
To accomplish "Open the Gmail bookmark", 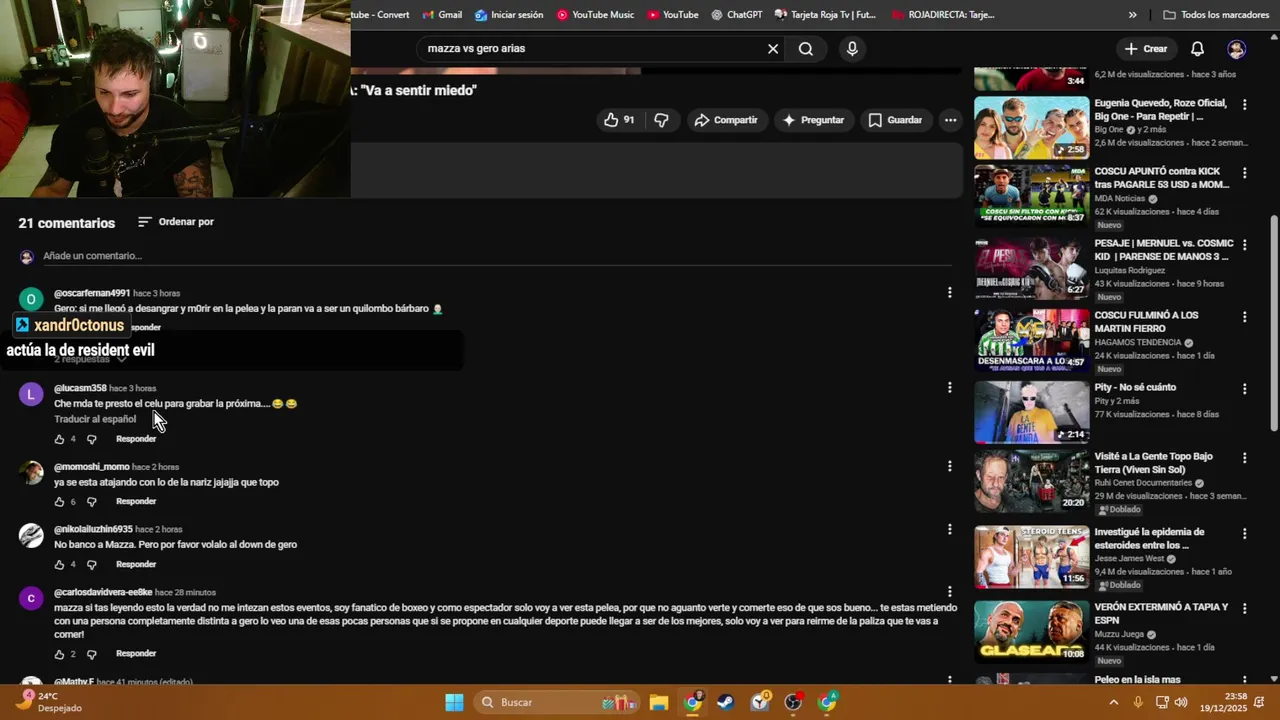I will tap(441, 15).
